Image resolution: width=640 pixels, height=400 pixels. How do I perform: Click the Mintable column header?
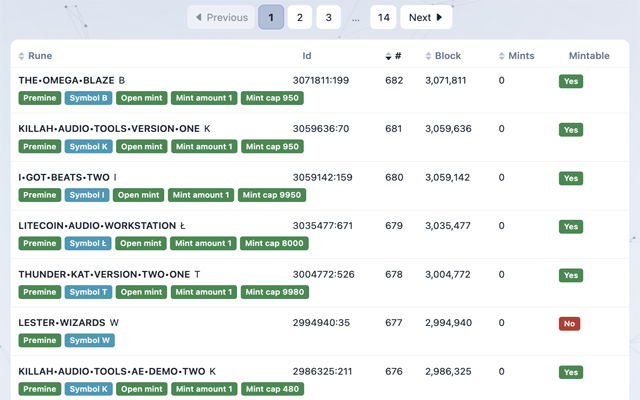point(589,56)
